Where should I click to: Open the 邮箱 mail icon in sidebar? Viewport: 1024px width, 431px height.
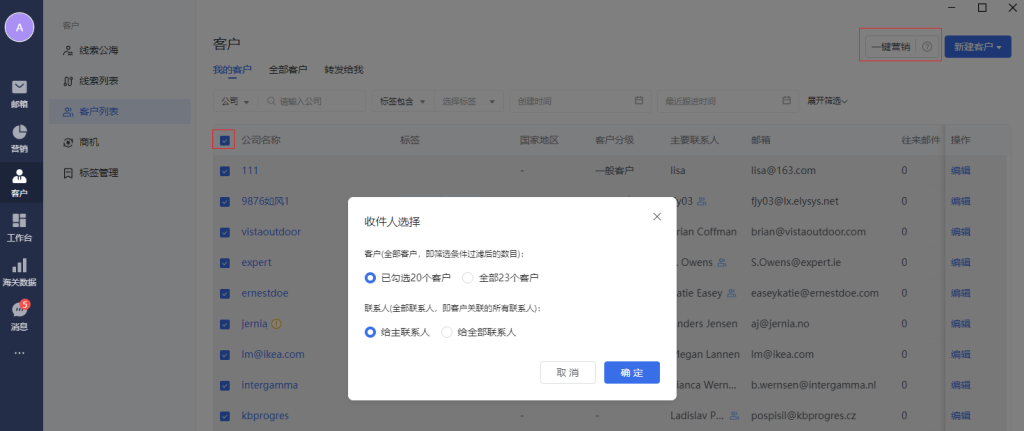[20, 91]
